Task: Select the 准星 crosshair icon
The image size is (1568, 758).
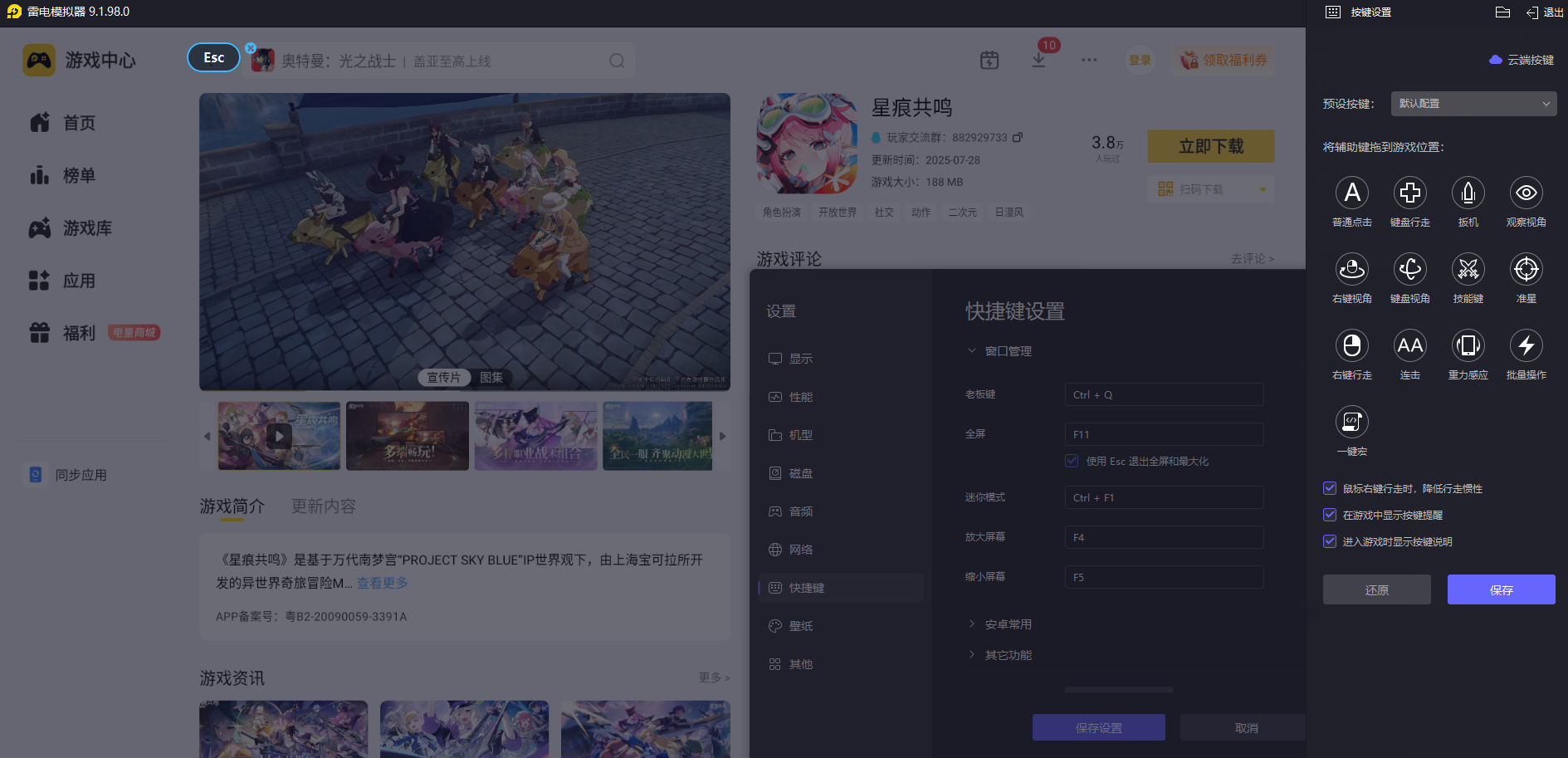Action: tap(1526, 269)
